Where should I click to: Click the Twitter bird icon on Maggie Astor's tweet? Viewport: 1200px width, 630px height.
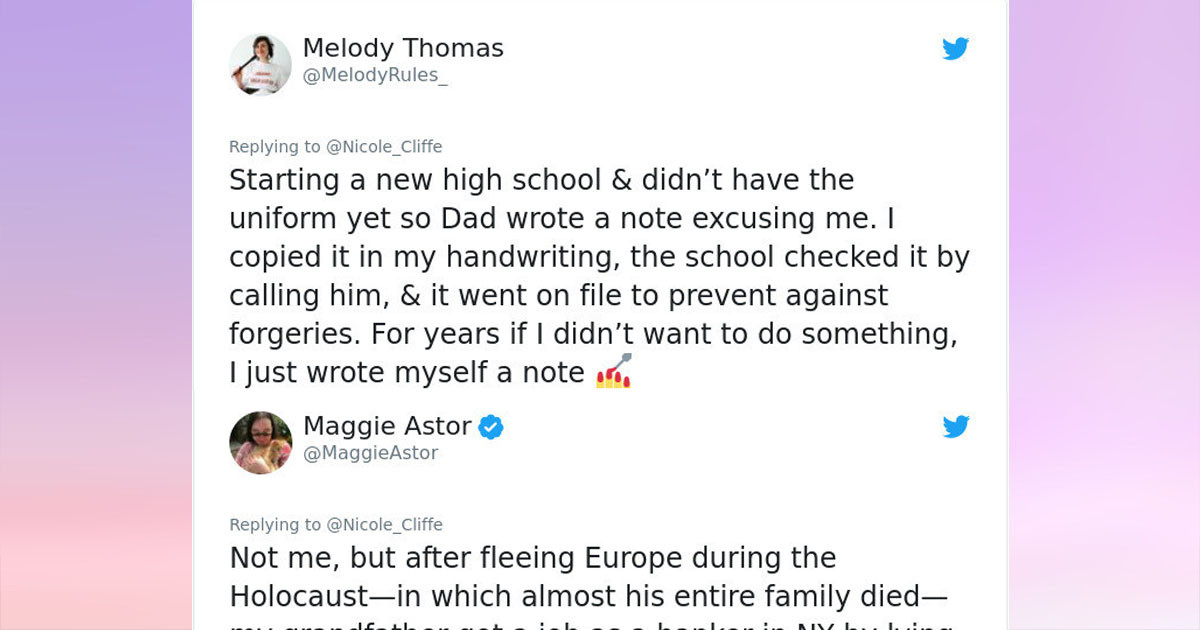point(956,426)
